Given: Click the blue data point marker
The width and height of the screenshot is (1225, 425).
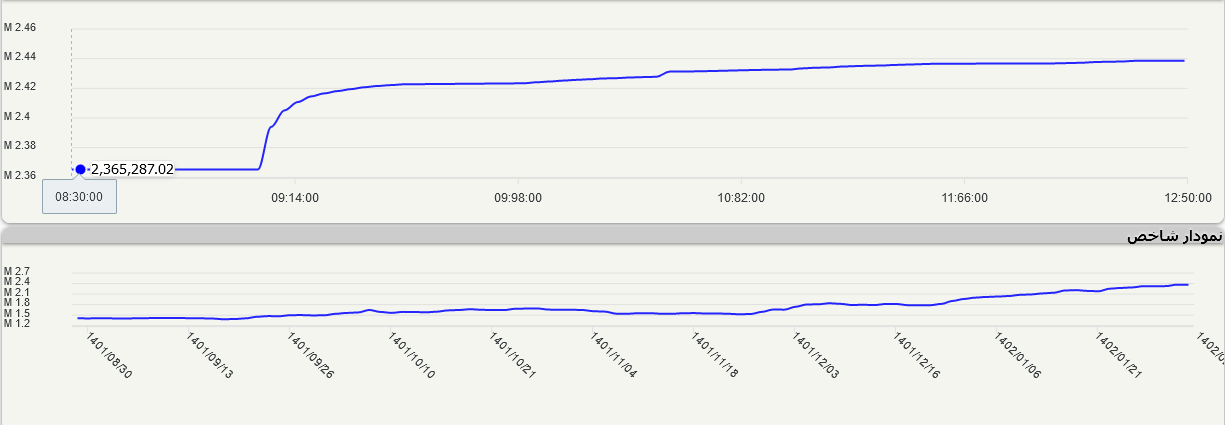Looking at the screenshot, I should 80,169.
